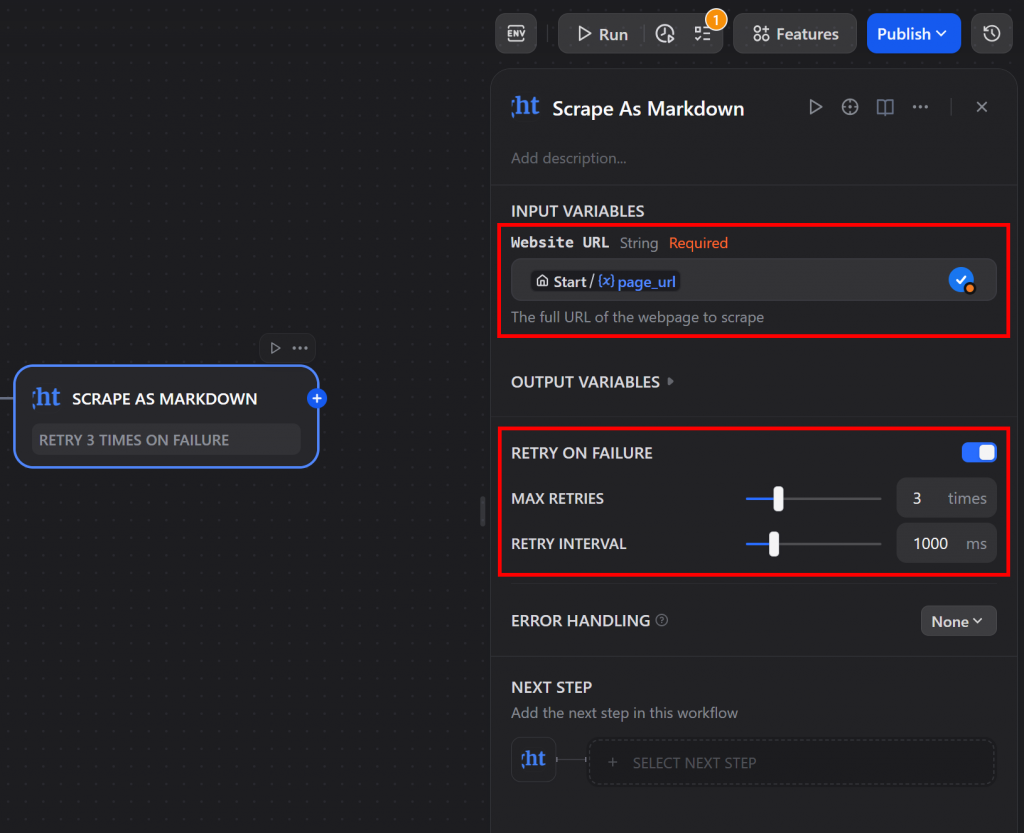1024x833 pixels.
Task: Disable the Retry On Failure toggle
Action: (x=978, y=452)
